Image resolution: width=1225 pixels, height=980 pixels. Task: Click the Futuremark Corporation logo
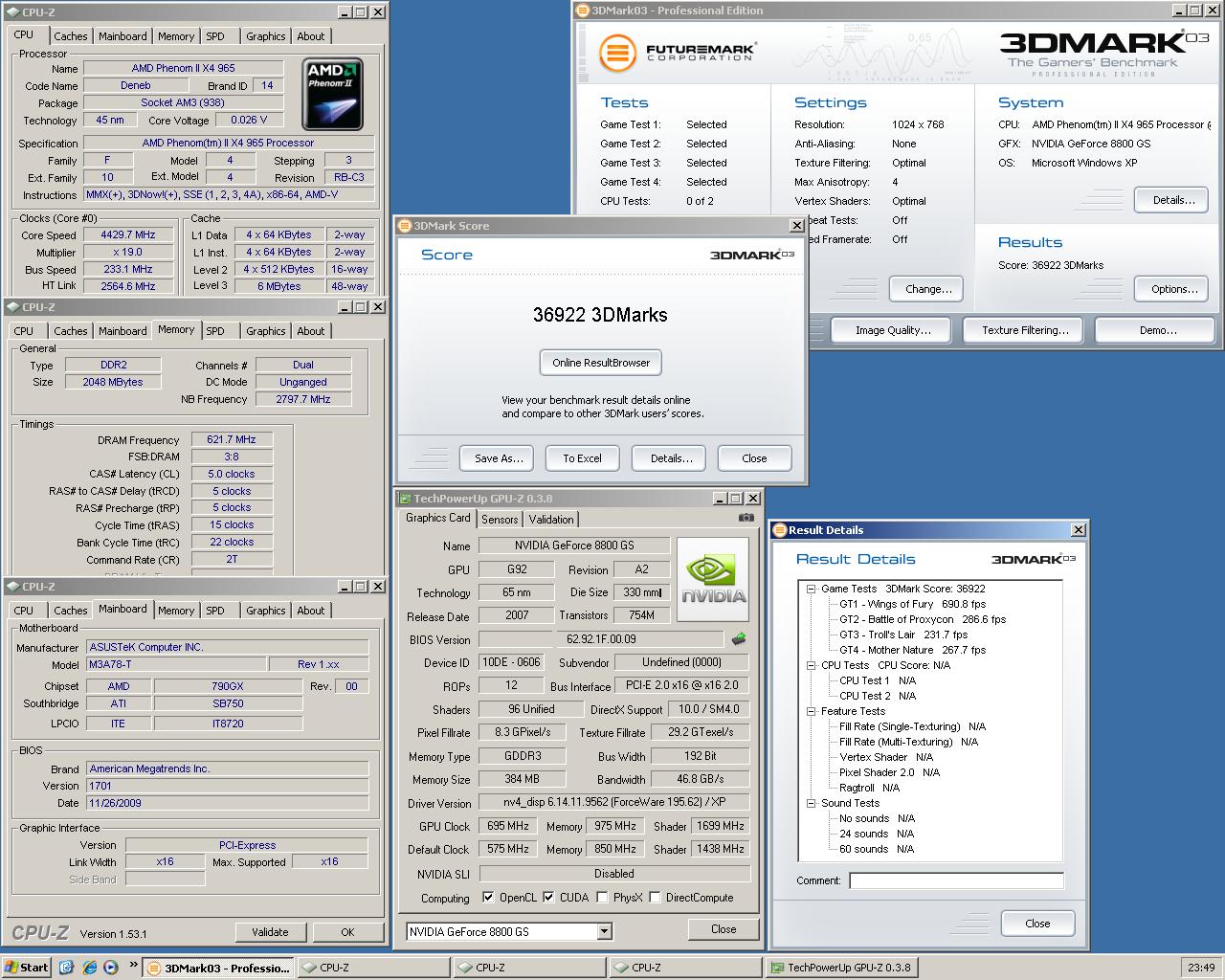pos(678,52)
